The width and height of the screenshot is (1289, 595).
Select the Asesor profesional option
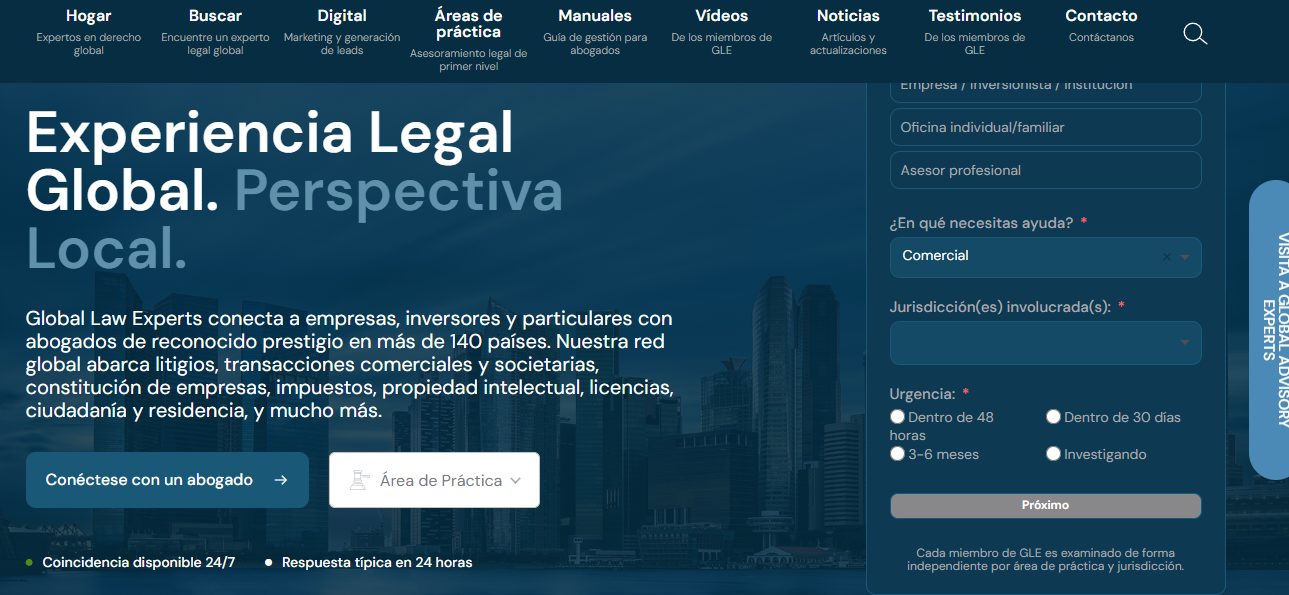tap(1045, 170)
